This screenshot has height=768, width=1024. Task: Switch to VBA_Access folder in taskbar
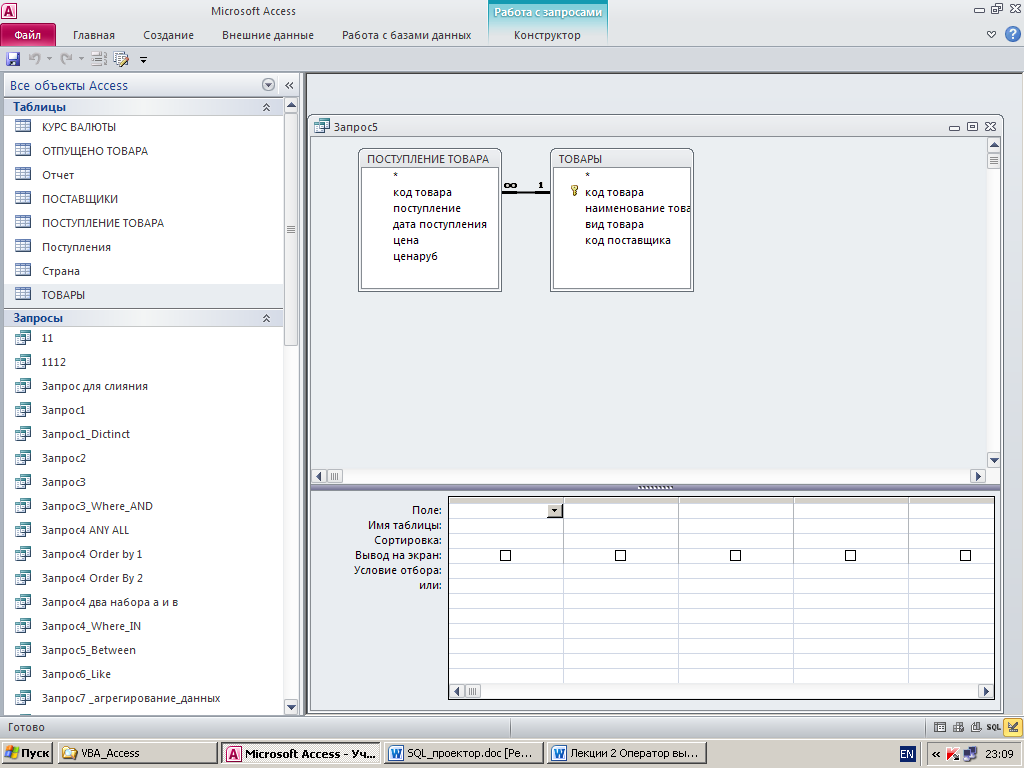click(x=137, y=753)
